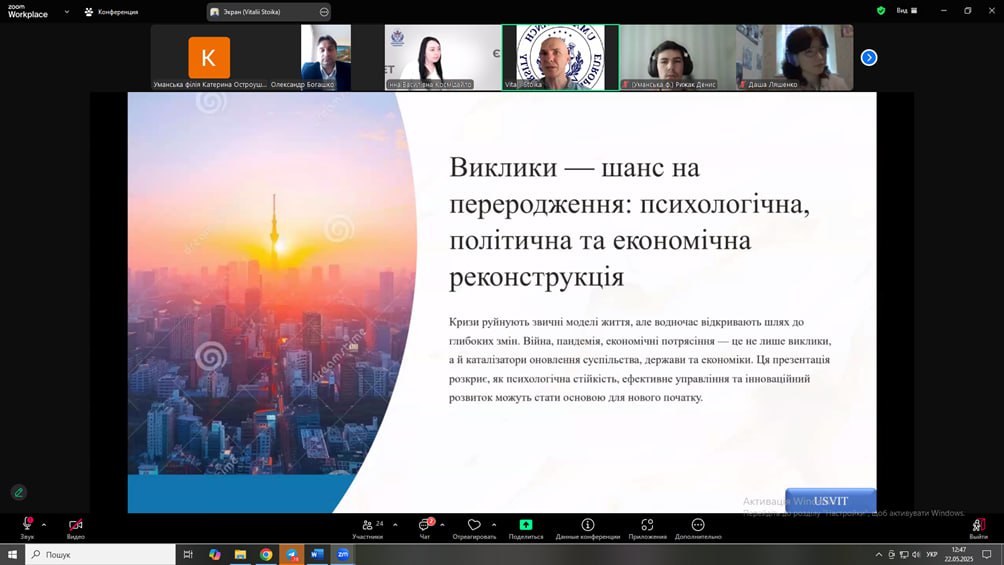Viewport: 1004px width, 565px height.
Task: Expand audio options arrow next to Звук
Action: pyautogui.click(x=44, y=524)
